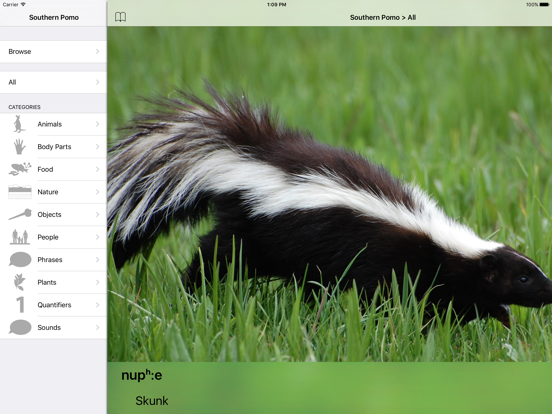Expand the Body Parts row chevron
The height and width of the screenshot is (414, 552).
point(98,146)
